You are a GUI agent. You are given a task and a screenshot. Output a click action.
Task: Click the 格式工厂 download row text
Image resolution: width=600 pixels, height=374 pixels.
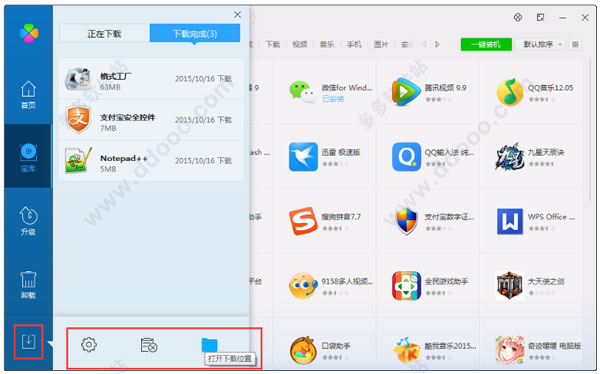pyautogui.click(x=116, y=76)
